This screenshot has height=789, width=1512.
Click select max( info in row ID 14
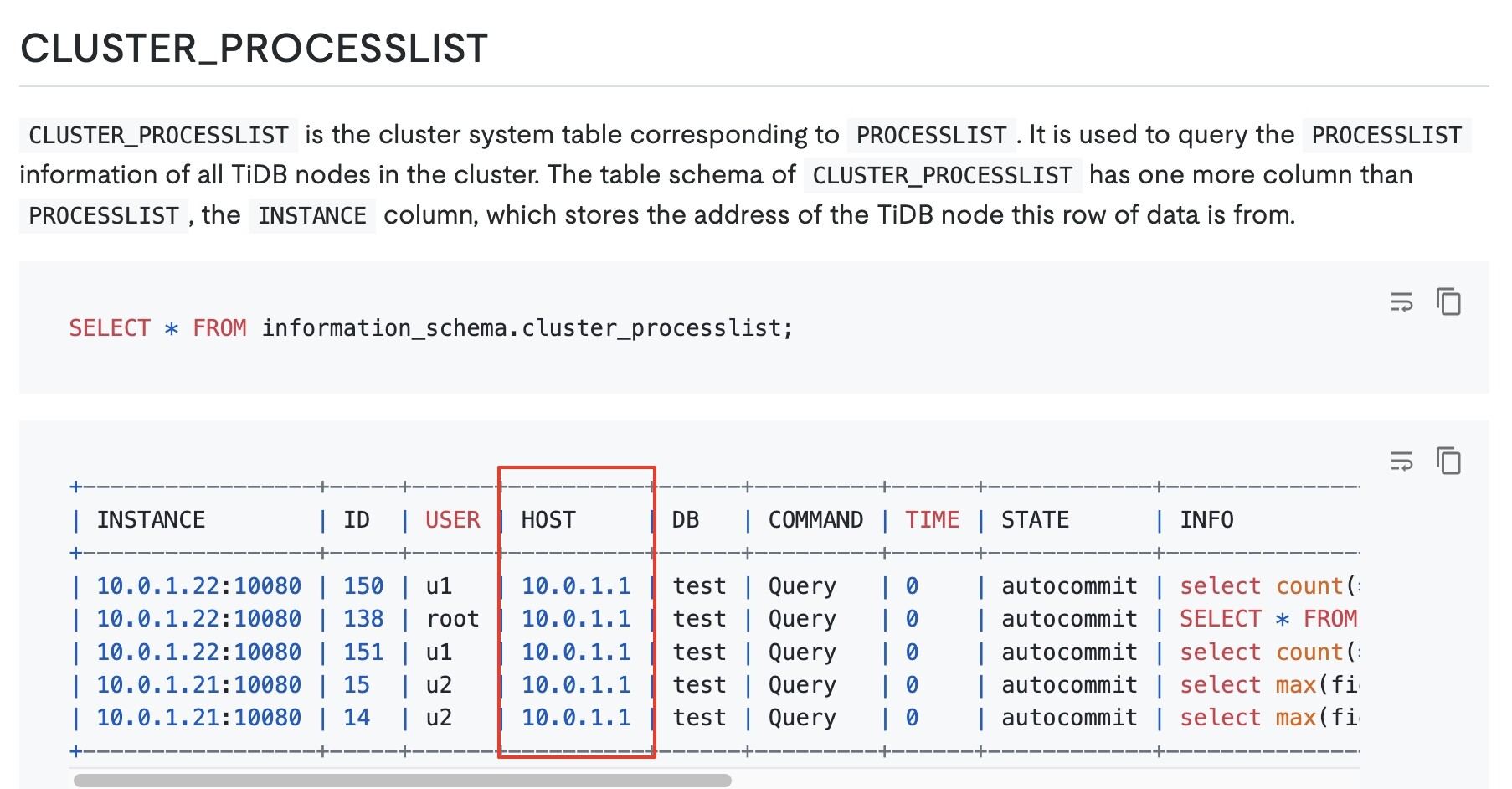tap(1268, 718)
